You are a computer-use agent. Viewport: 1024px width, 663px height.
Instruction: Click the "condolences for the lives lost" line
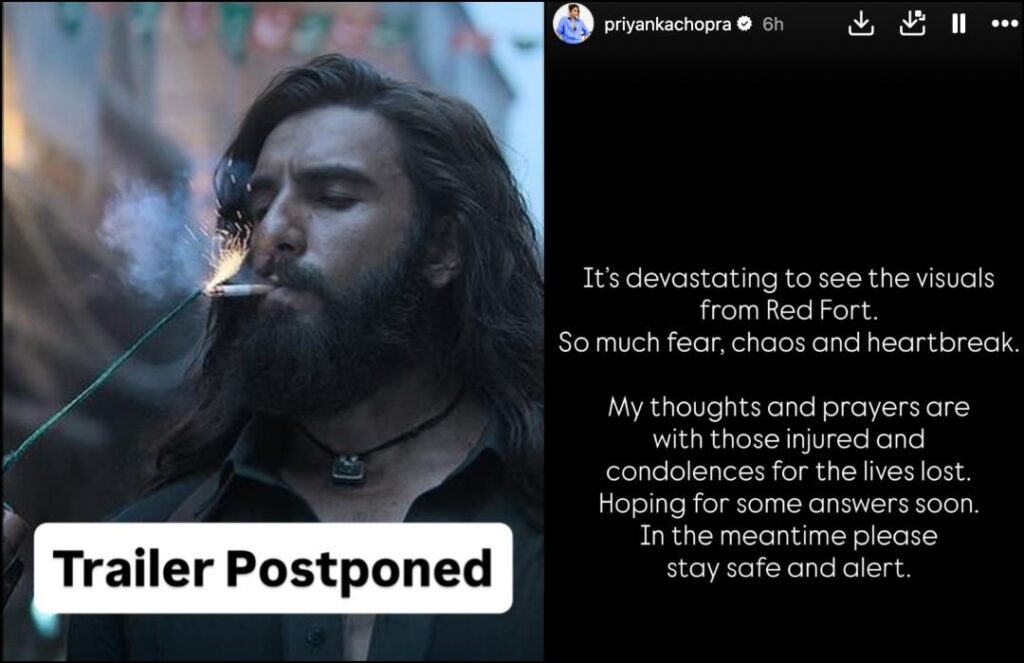pyautogui.click(x=788, y=472)
